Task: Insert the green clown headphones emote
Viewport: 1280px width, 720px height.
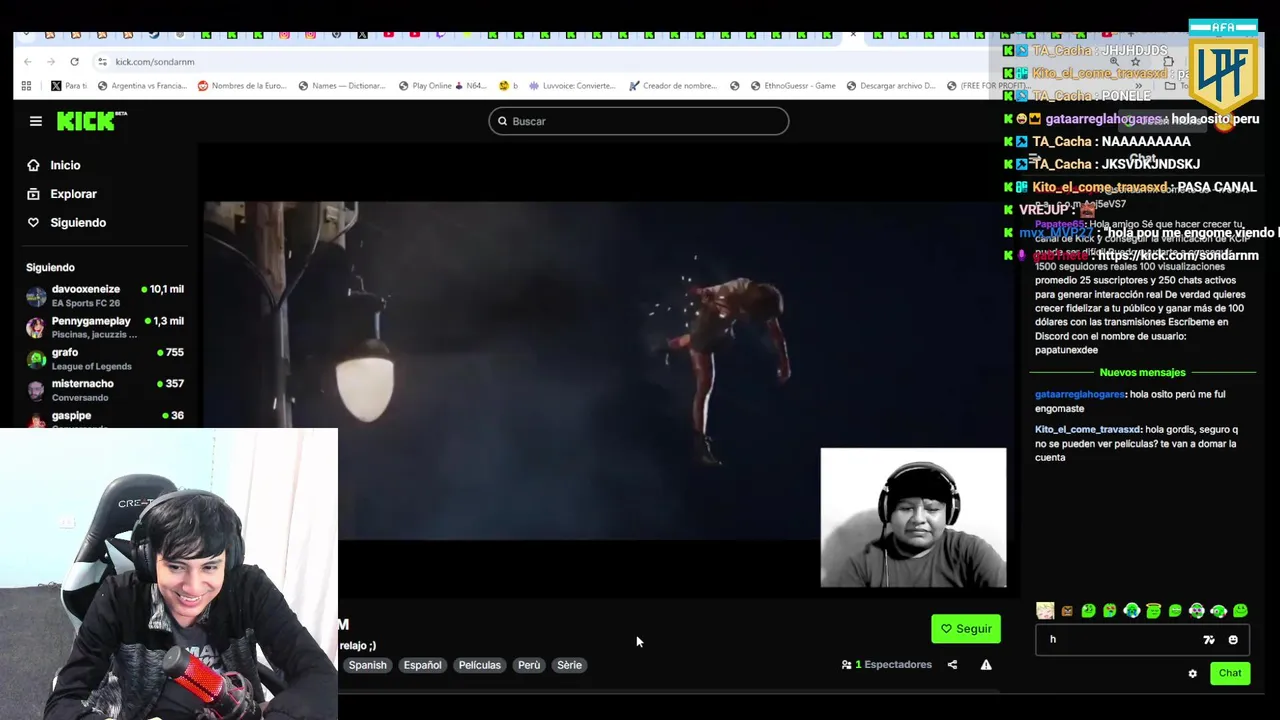Action: (x=1197, y=611)
